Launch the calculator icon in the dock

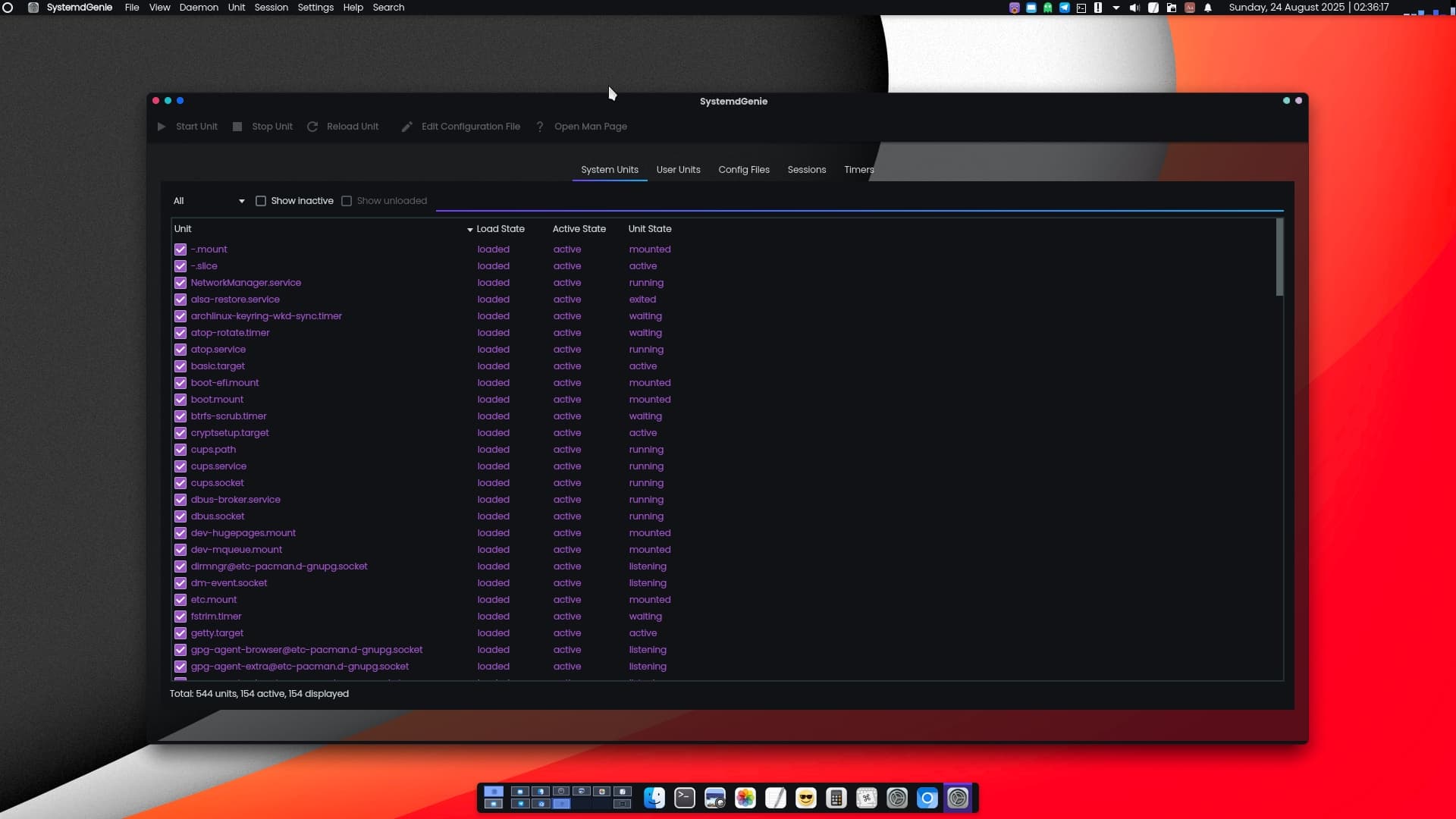836,798
